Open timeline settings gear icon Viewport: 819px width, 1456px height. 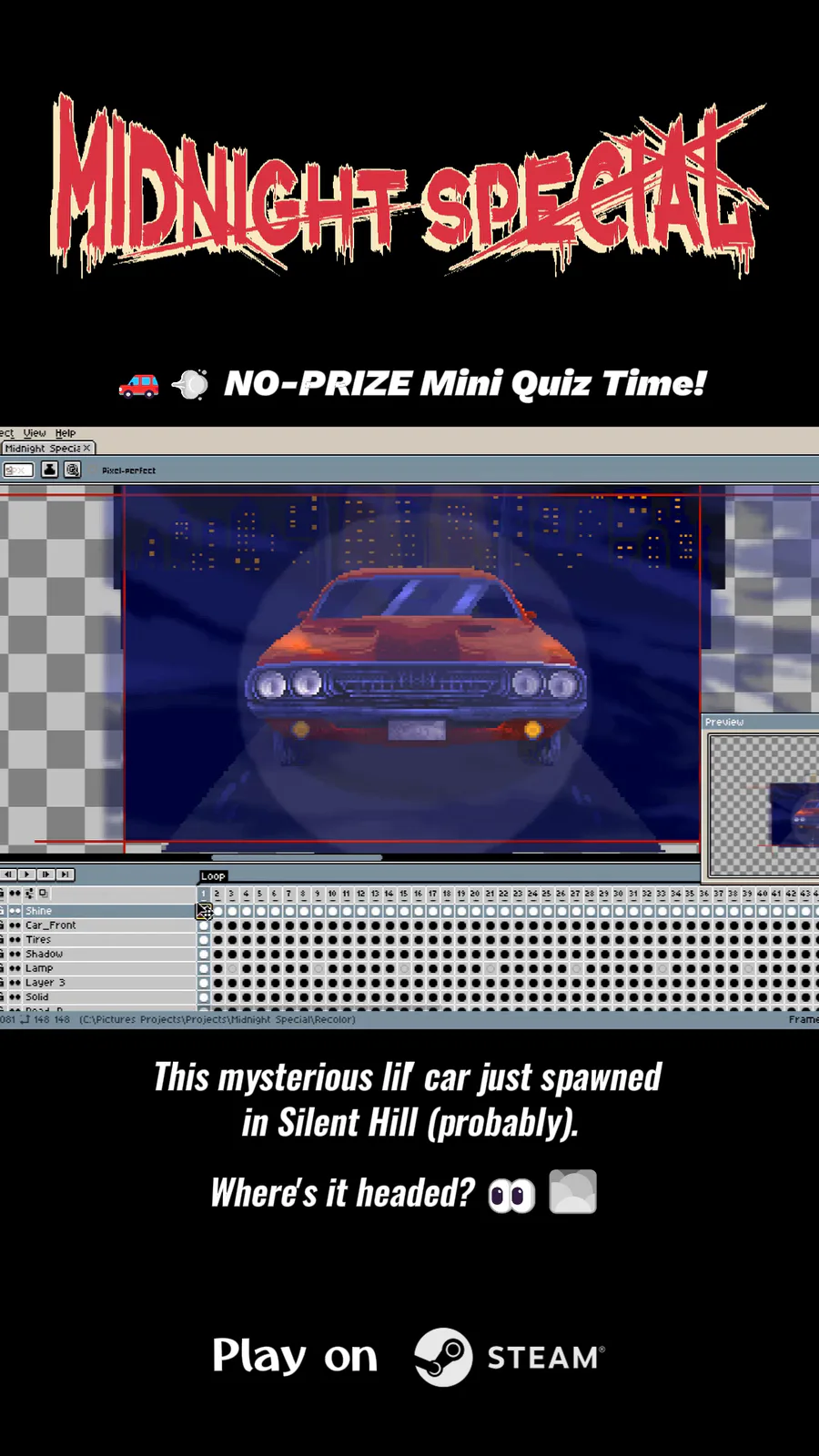pyautogui.click(x=29, y=894)
